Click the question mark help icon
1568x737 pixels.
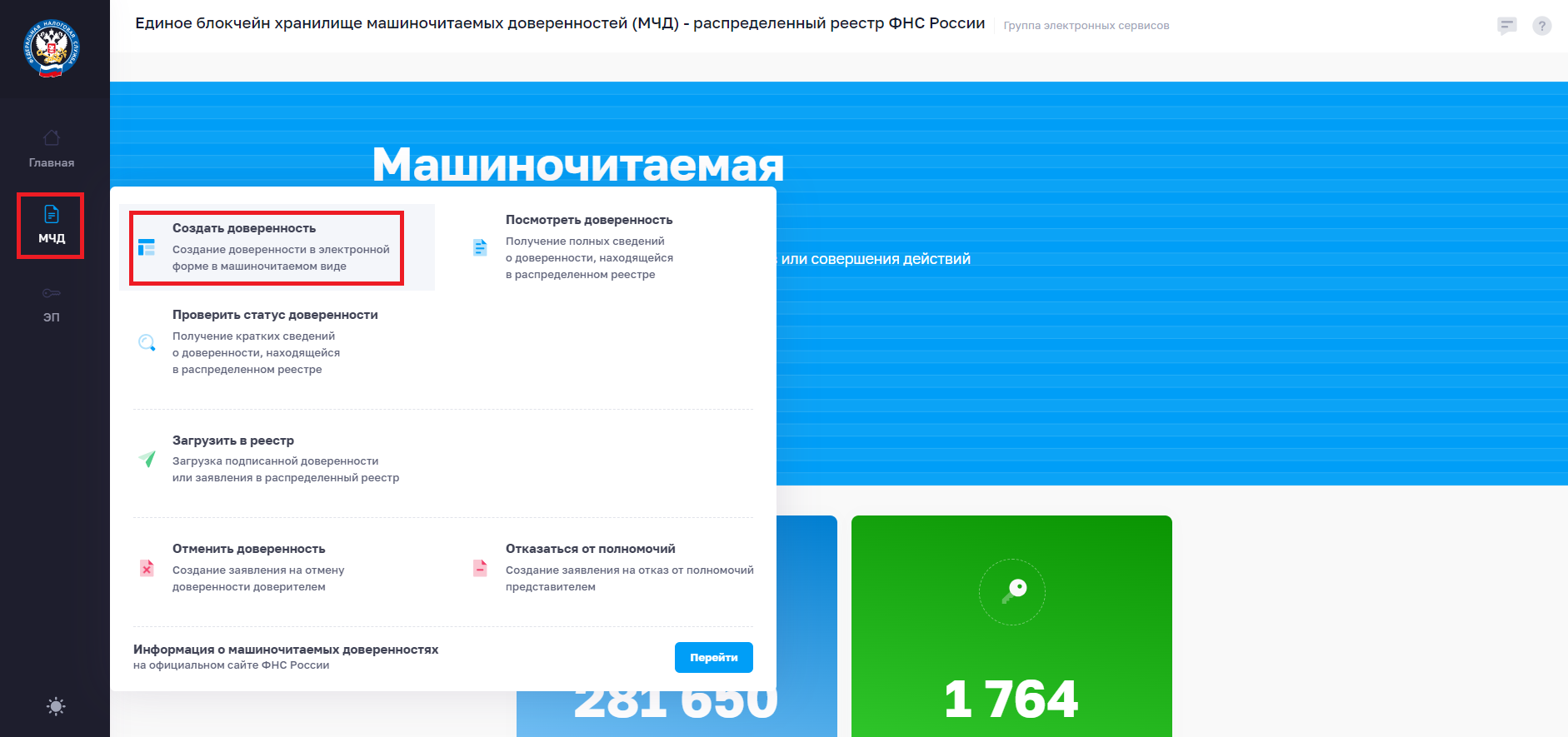pos(1542,26)
